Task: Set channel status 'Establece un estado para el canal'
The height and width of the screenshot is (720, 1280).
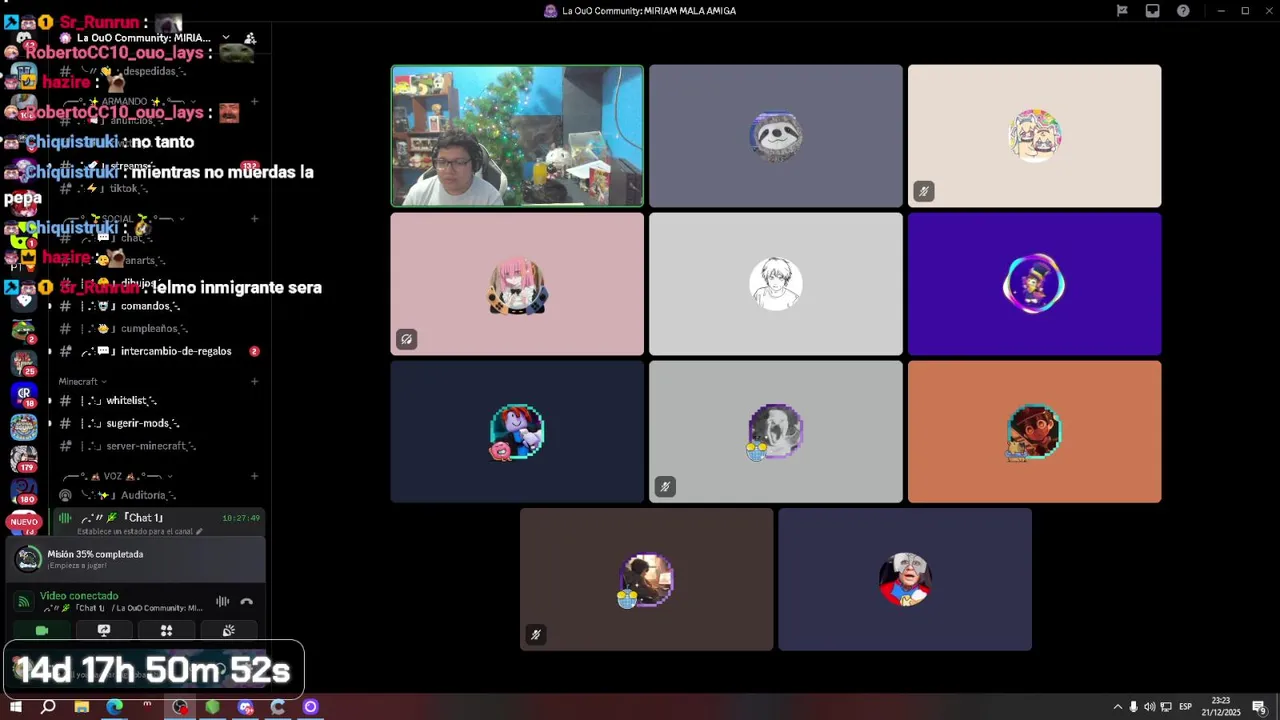Action: coord(140,531)
